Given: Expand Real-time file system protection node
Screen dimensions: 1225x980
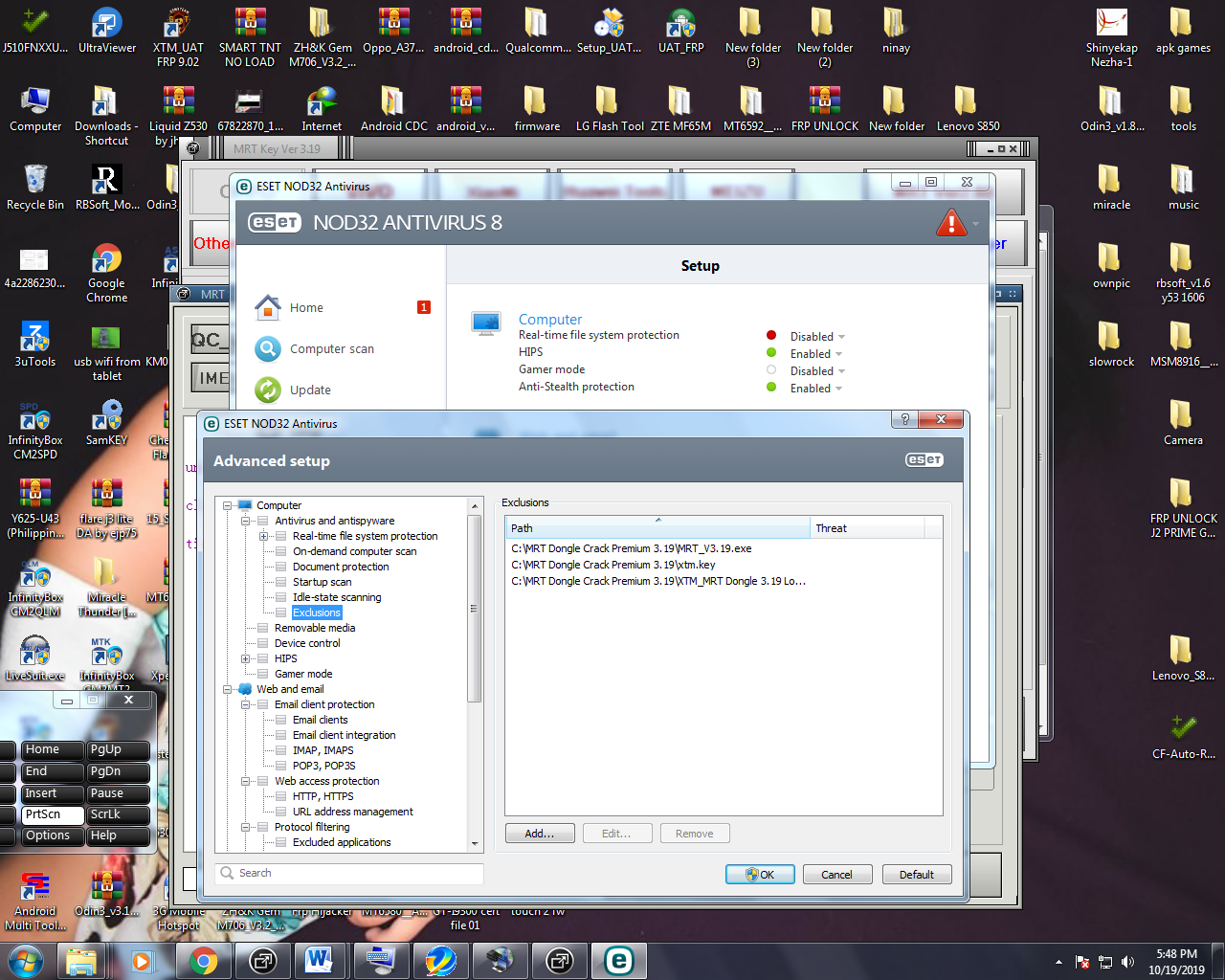Looking at the screenshot, I should pyautogui.click(x=264, y=536).
